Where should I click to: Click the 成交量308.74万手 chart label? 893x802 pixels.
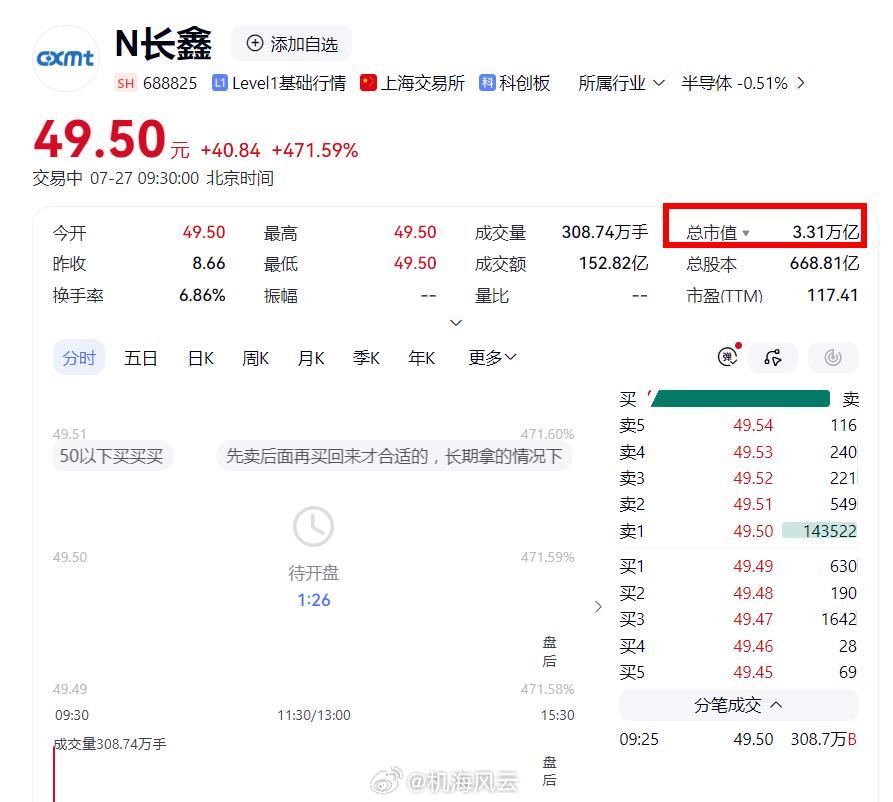(110, 744)
